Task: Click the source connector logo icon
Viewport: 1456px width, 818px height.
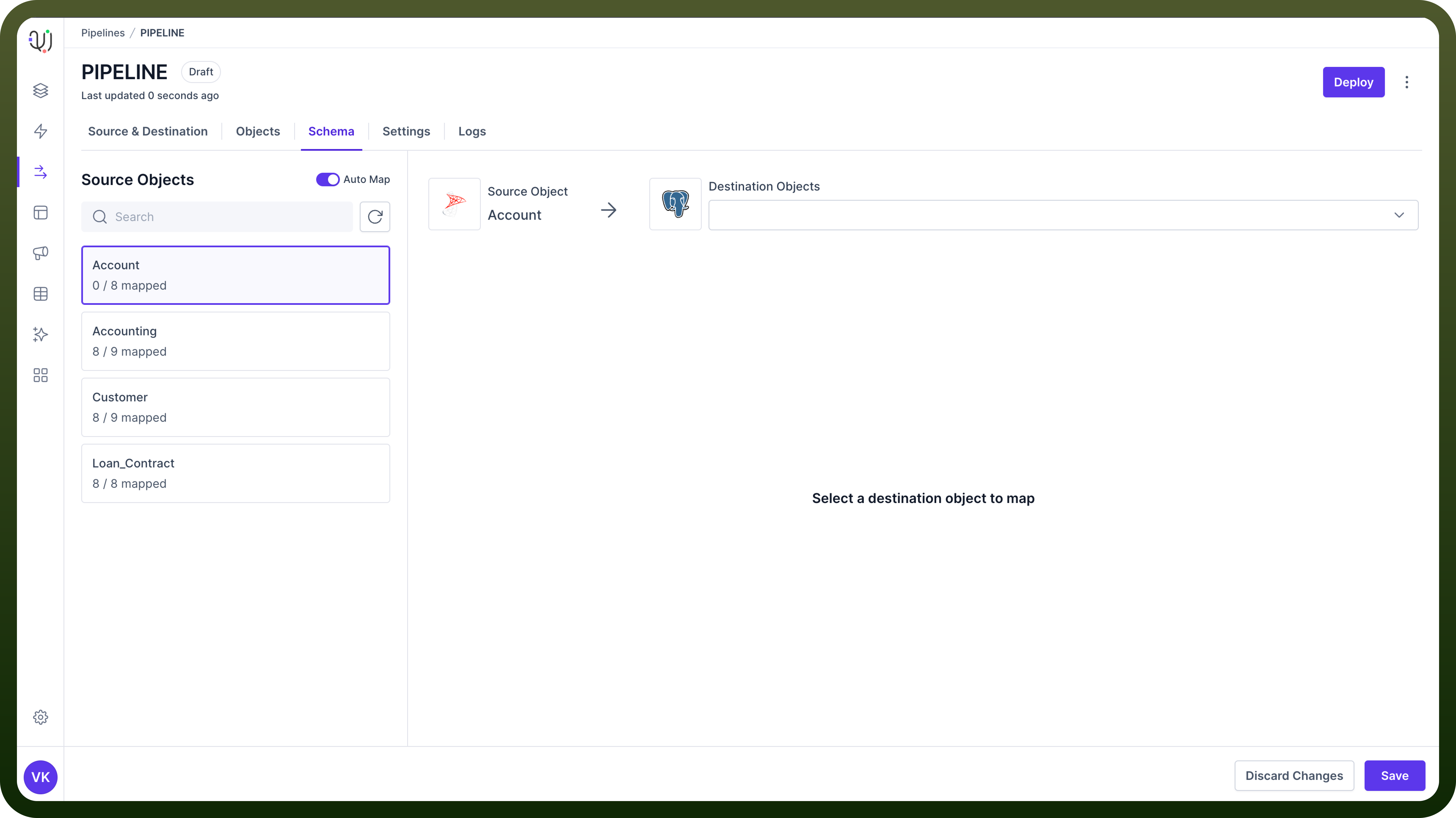Action: tap(454, 204)
